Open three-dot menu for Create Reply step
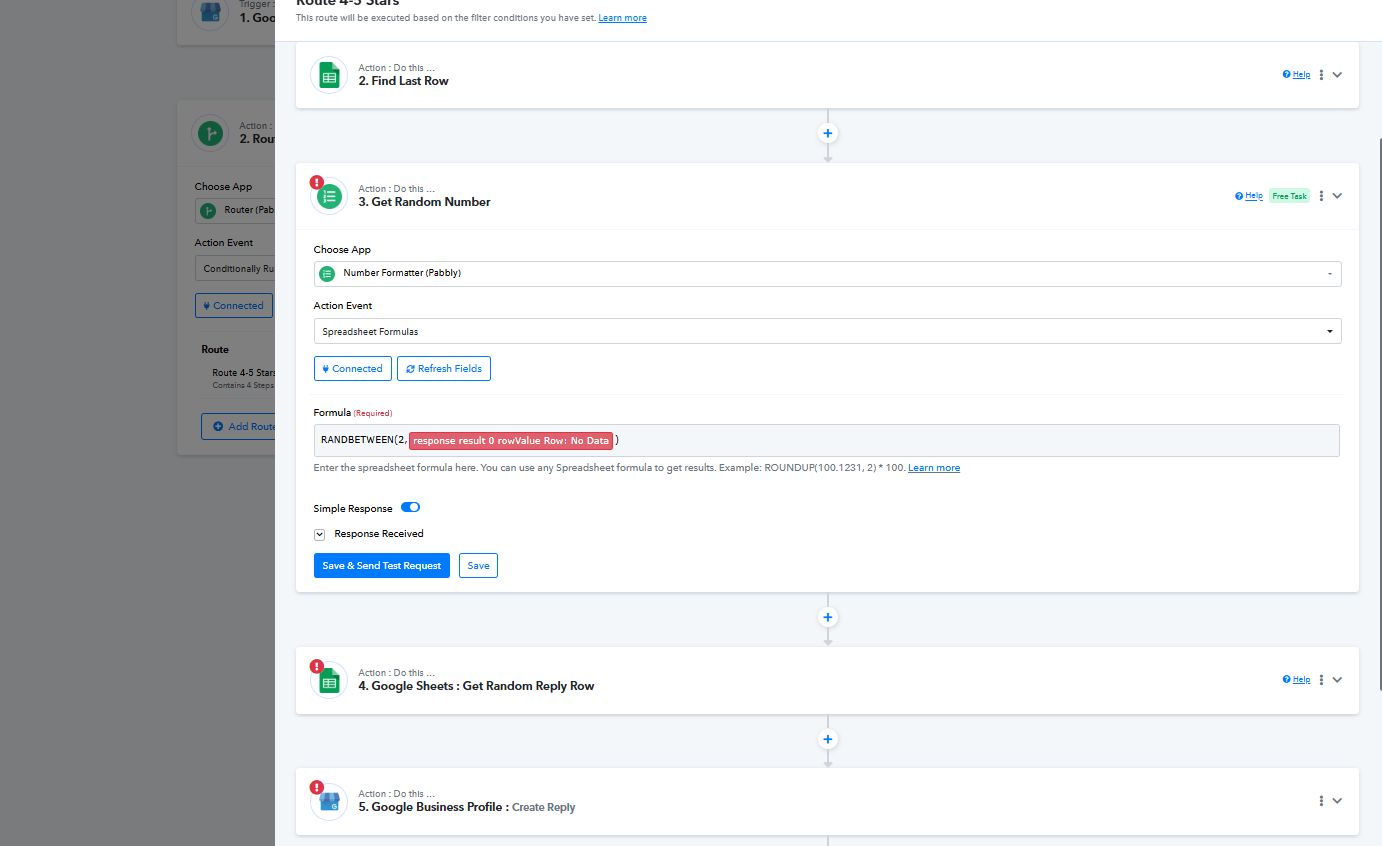Image resolution: width=1382 pixels, height=846 pixels. (1321, 801)
